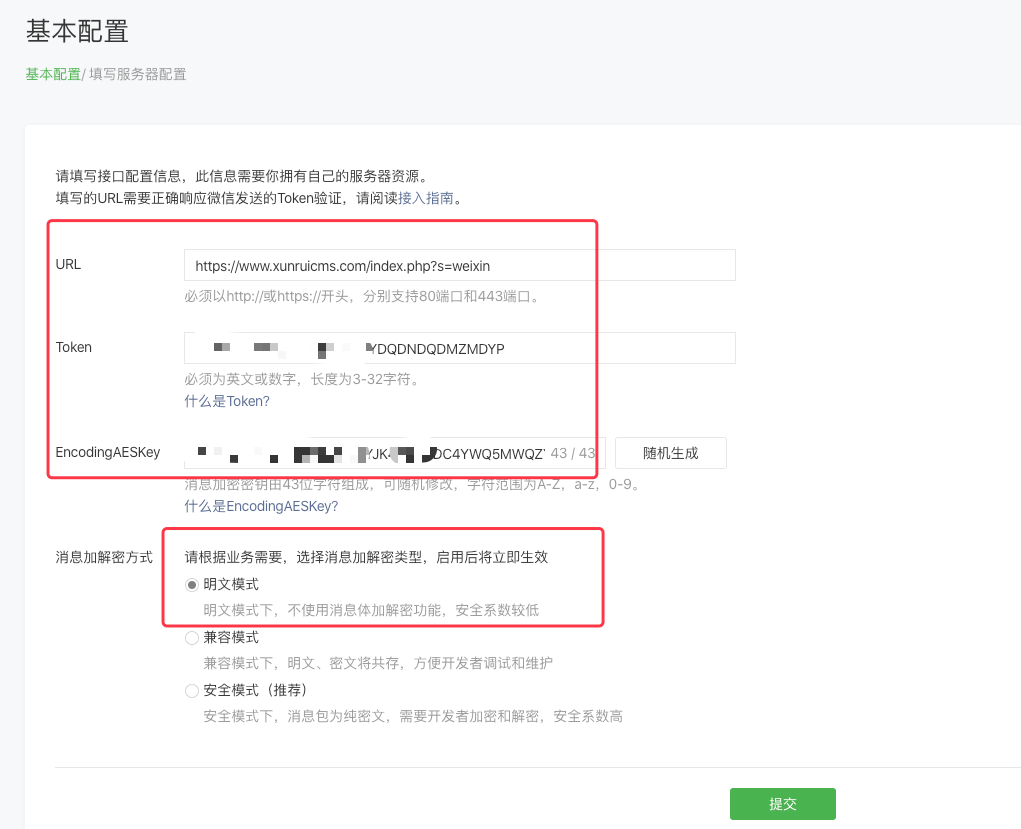This screenshot has height=829, width=1021.
Task: Click the 消息加解密方式 label
Action: point(104,557)
